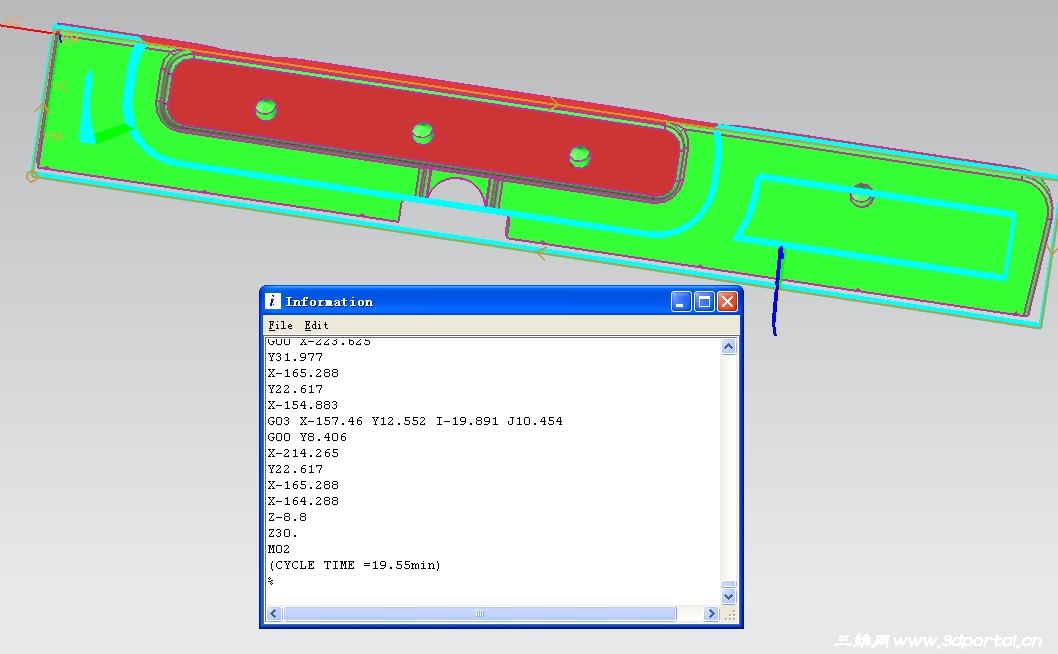Viewport: 1058px width, 654px height.
Task: Click the line 'Z-8.8'
Action: click(x=287, y=518)
